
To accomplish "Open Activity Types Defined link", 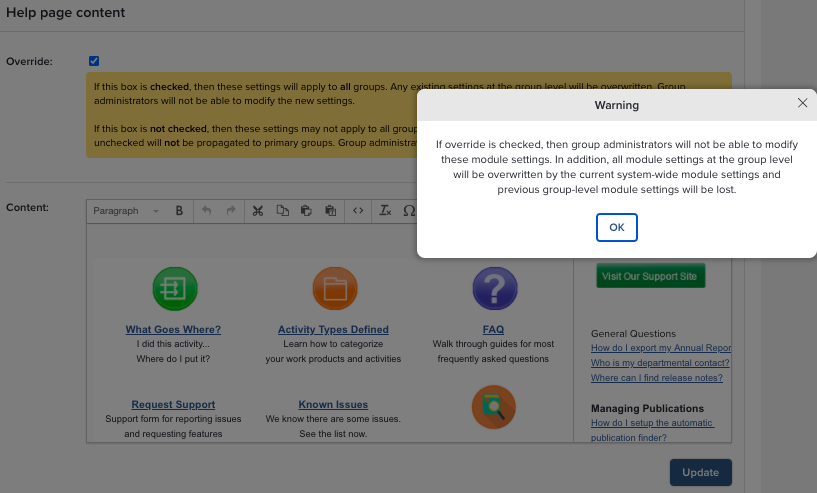I will [333, 329].
